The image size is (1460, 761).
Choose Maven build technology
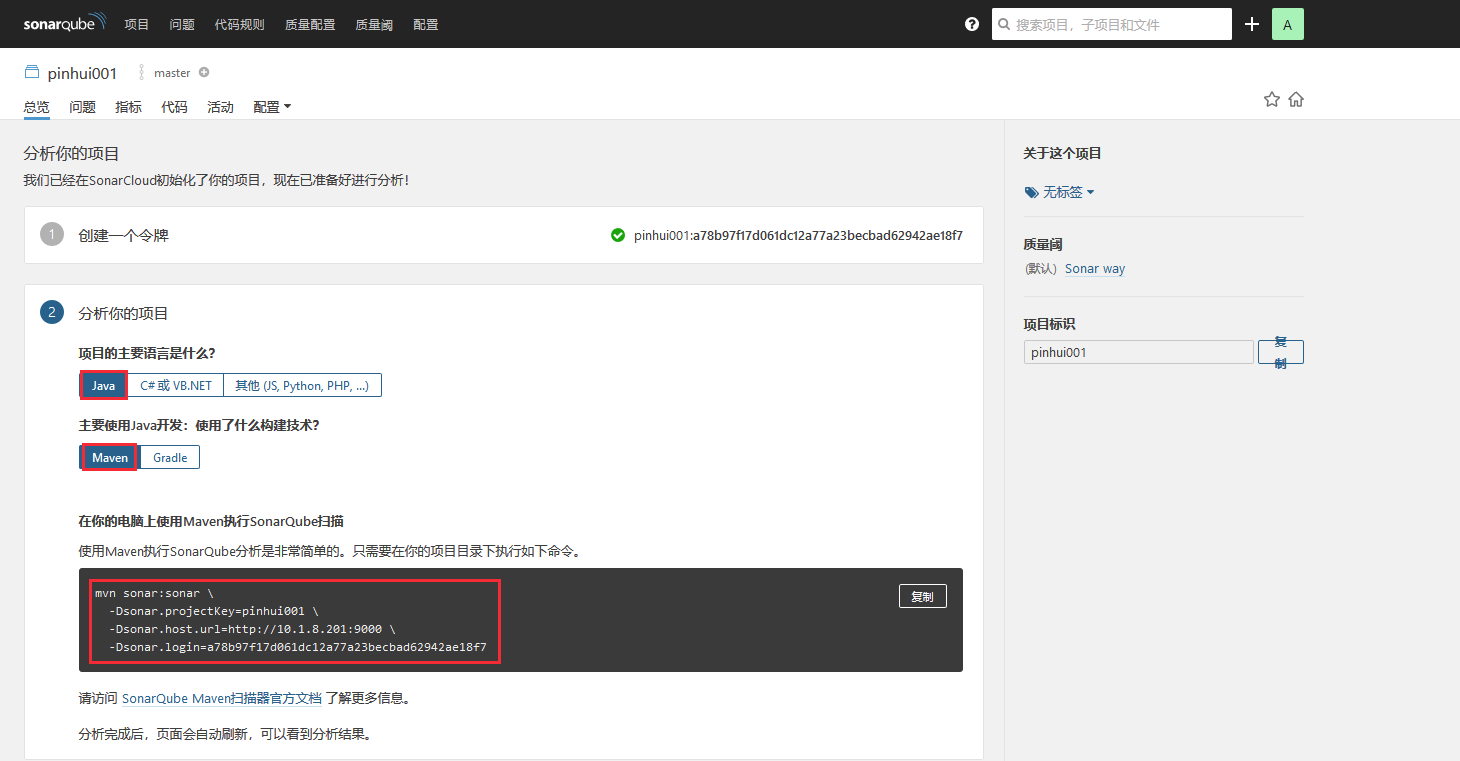(110, 457)
